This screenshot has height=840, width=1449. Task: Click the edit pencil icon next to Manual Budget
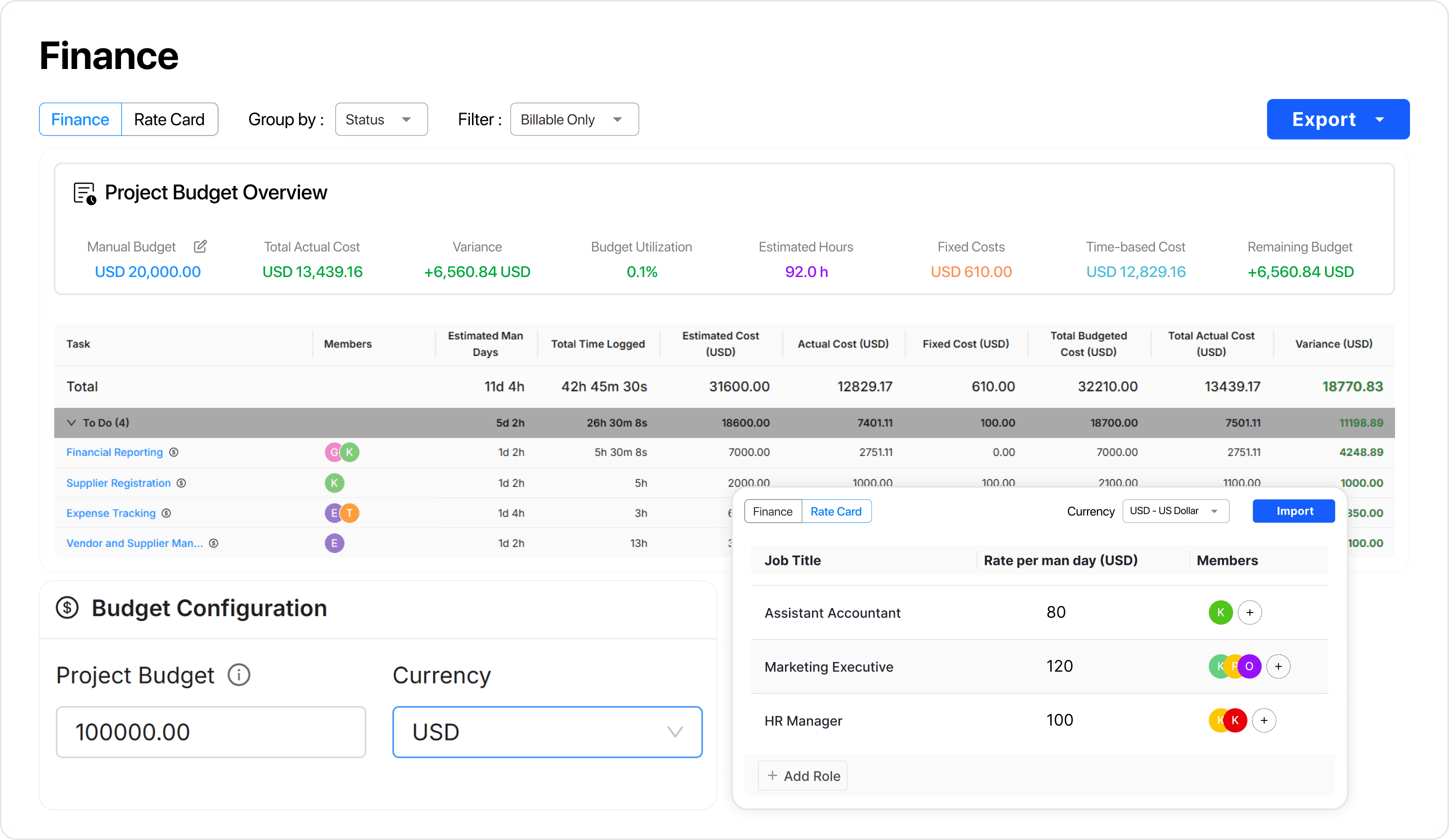coord(200,246)
